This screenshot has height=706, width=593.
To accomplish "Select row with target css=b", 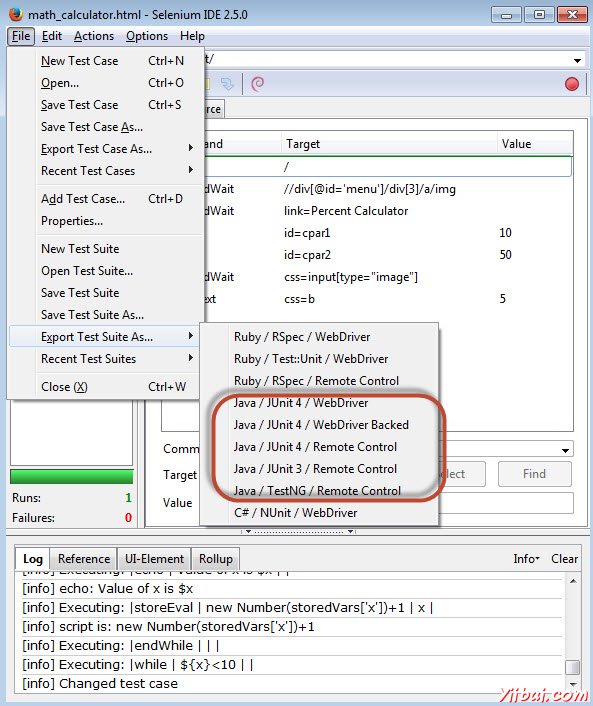I will (x=388, y=299).
